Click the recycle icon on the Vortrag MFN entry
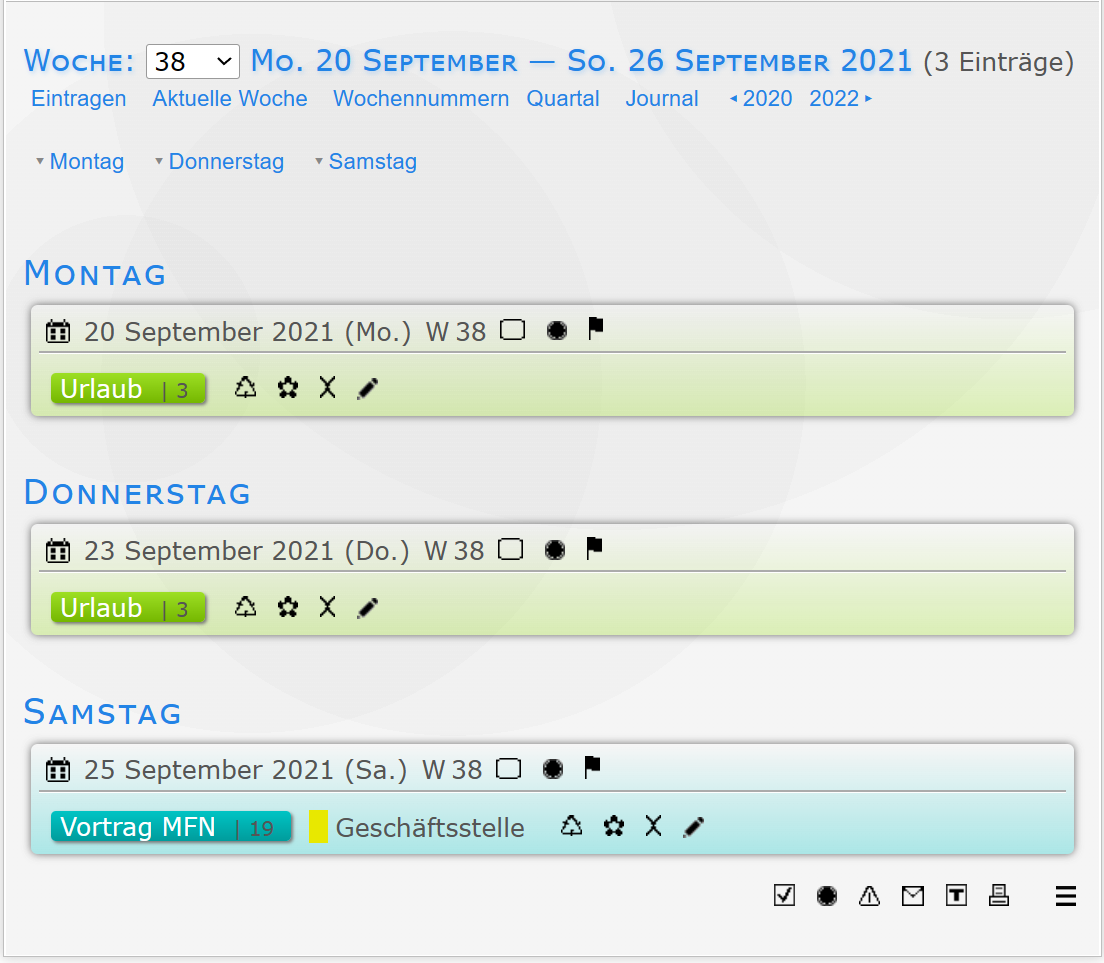This screenshot has width=1104, height=963. pyautogui.click(x=571, y=825)
